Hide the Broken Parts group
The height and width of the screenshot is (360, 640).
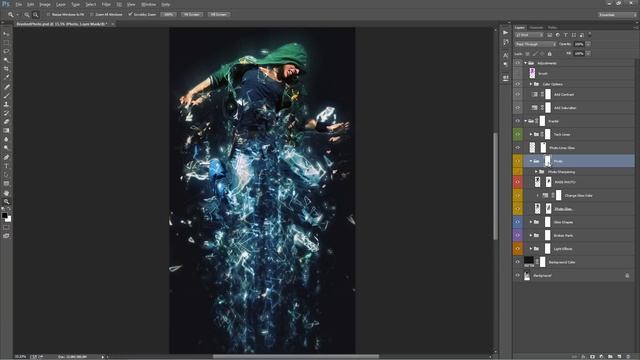coord(518,236)
